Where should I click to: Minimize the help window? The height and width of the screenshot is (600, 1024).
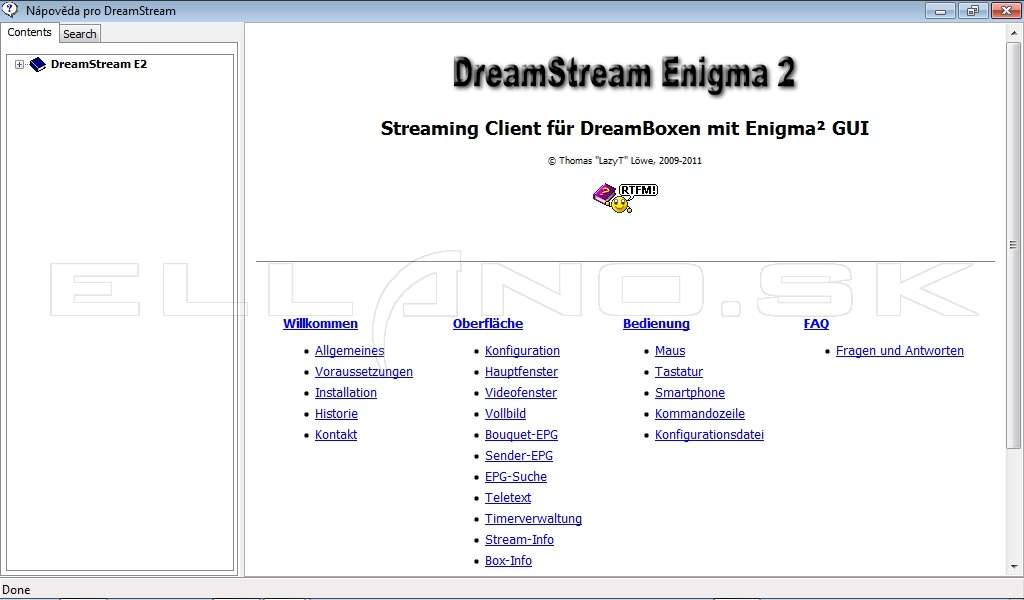pos(940,10)
